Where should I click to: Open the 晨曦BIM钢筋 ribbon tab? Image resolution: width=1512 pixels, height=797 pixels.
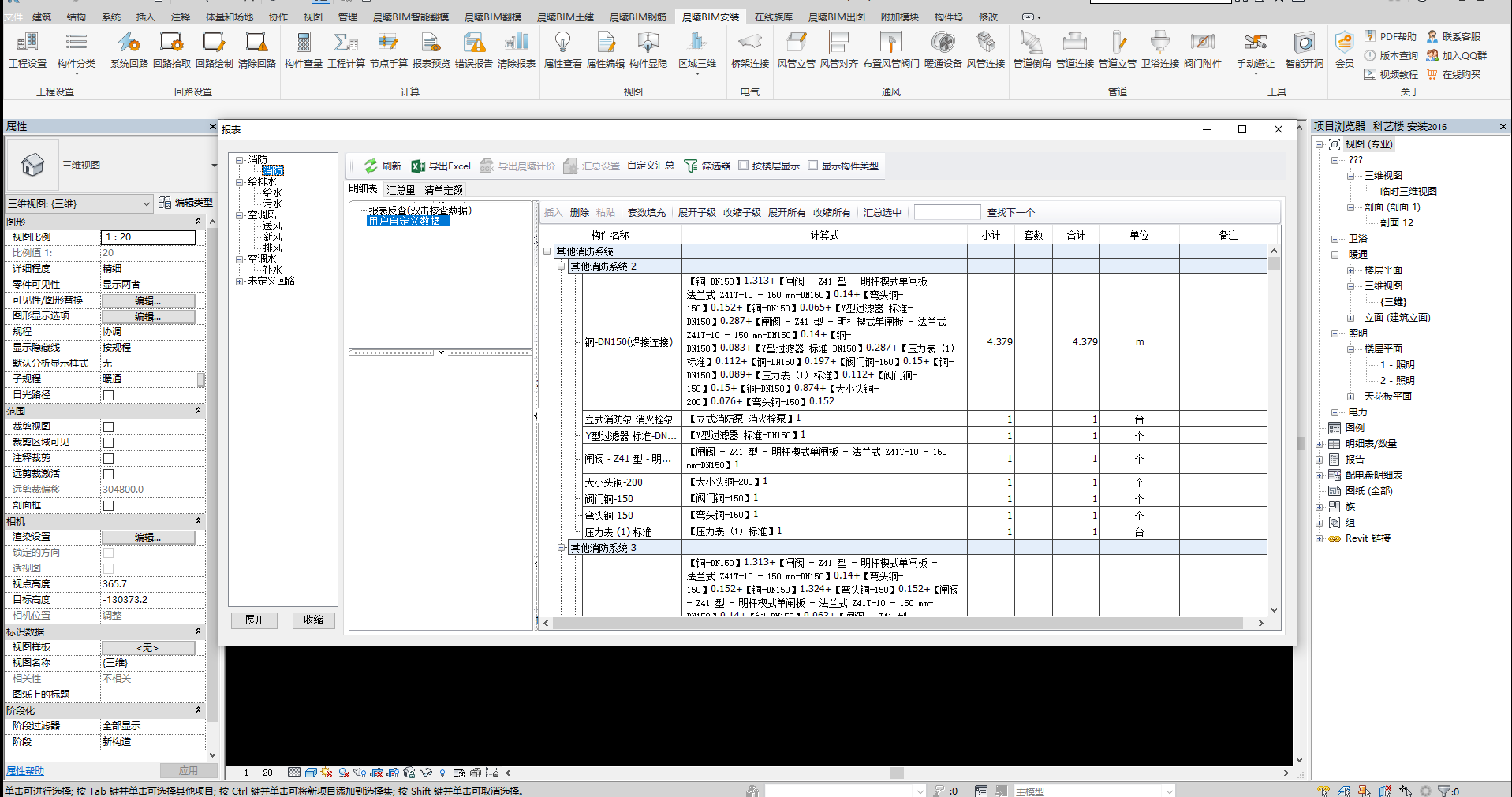point(637,17)
